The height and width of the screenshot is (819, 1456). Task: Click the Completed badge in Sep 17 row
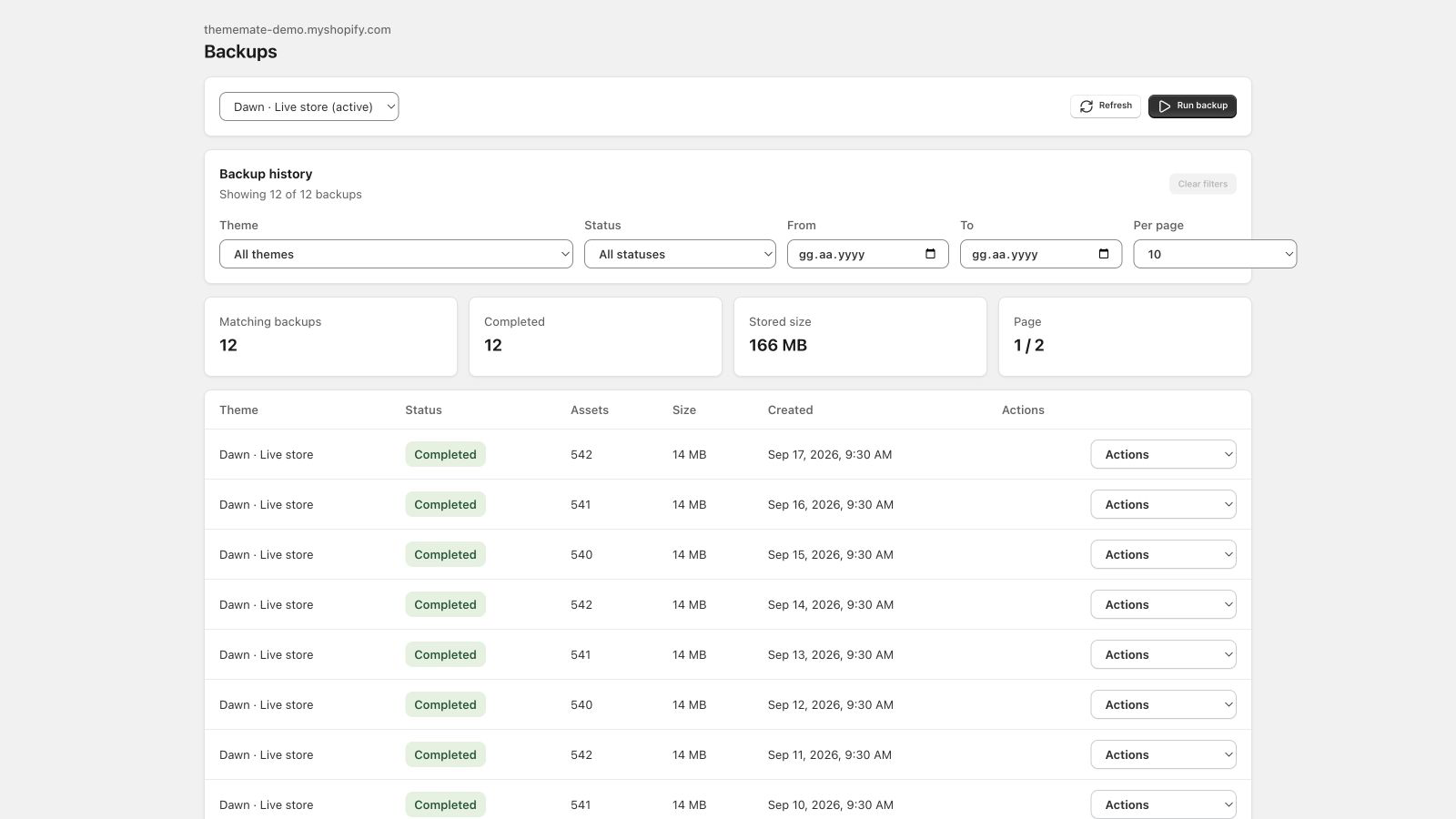pyautogui.click(x=445, y=454)
